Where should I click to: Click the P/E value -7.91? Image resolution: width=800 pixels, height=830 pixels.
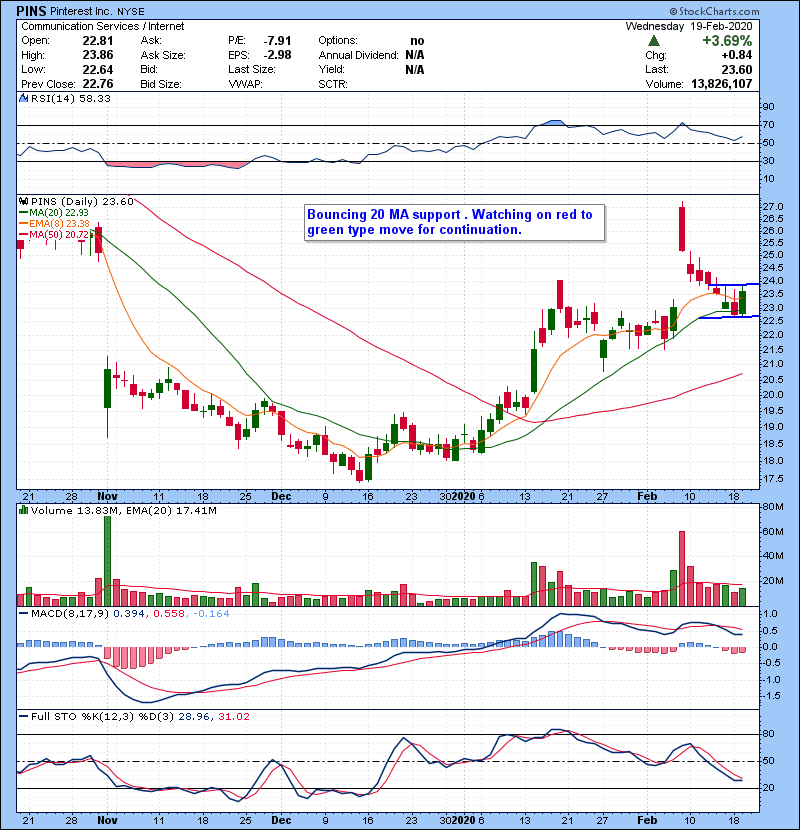coord(277,41)
